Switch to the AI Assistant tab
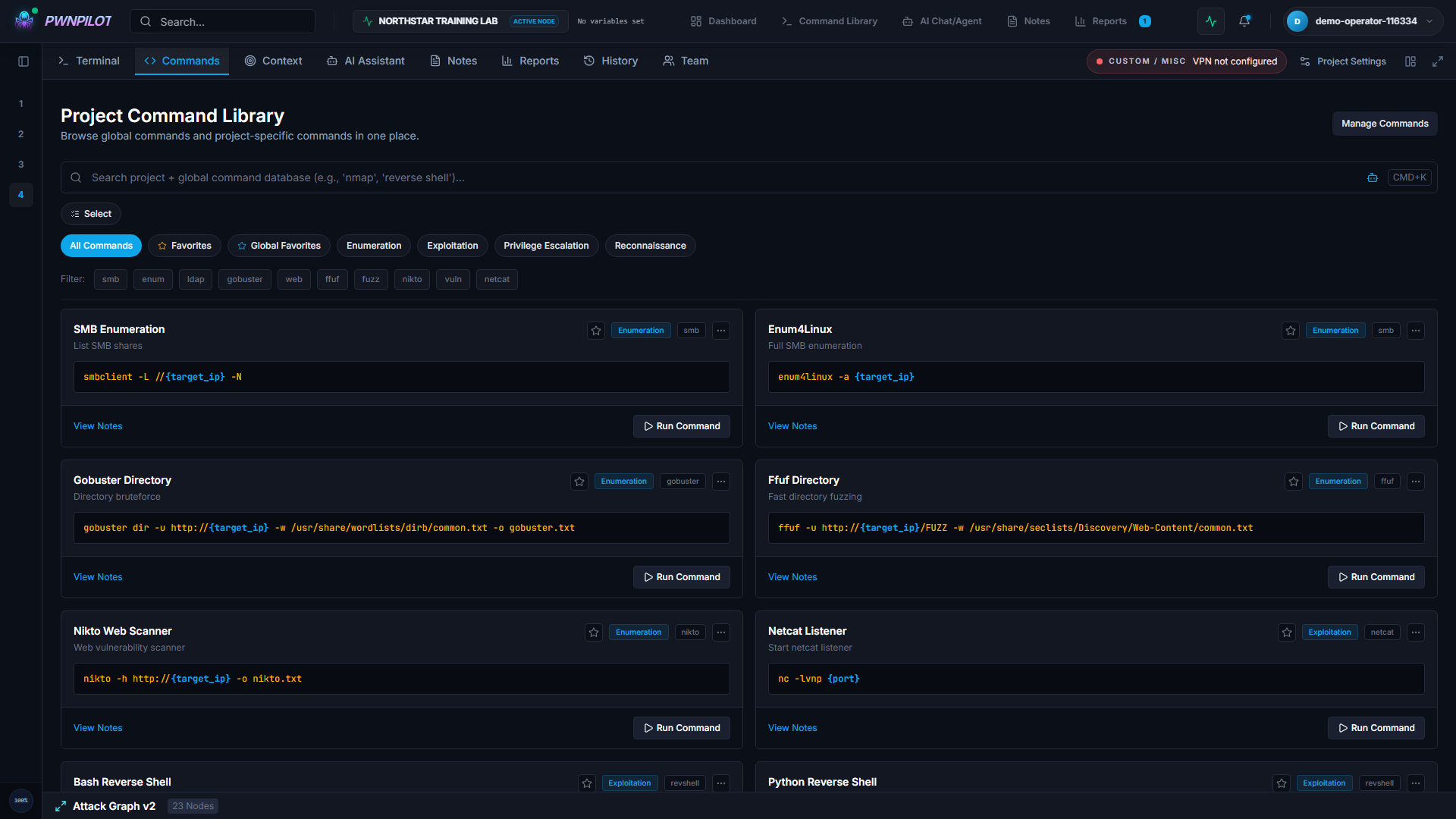Image resolution: width=1456 pixels, height=819 pixels. 366,61
